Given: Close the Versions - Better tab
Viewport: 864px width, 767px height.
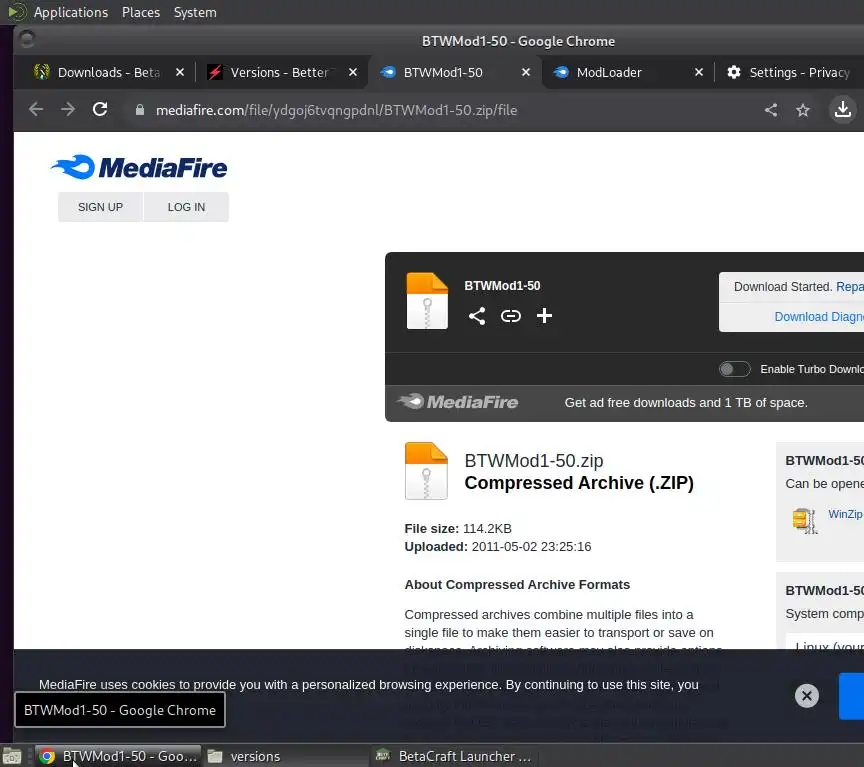Looking at the screenshot, I should pyautogui.click(x=353, y=72).
